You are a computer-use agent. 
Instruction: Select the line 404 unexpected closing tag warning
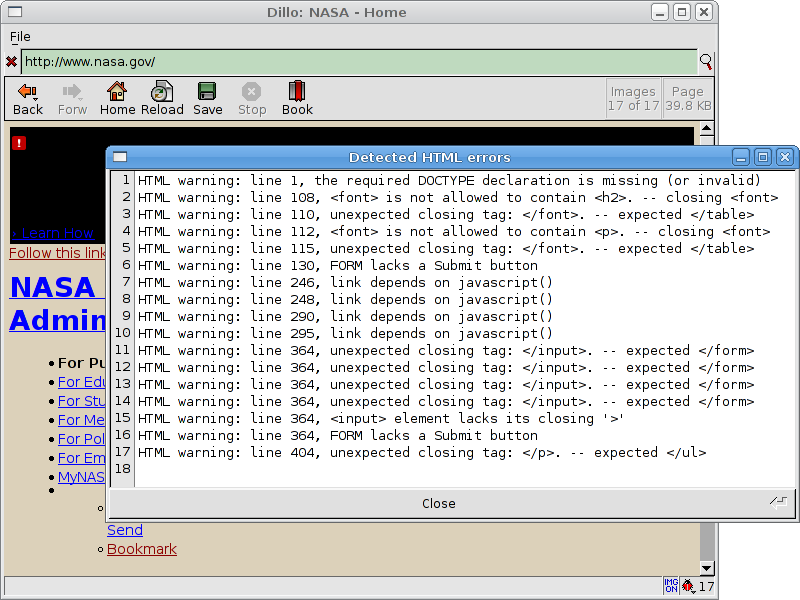[x=422, y=453]
